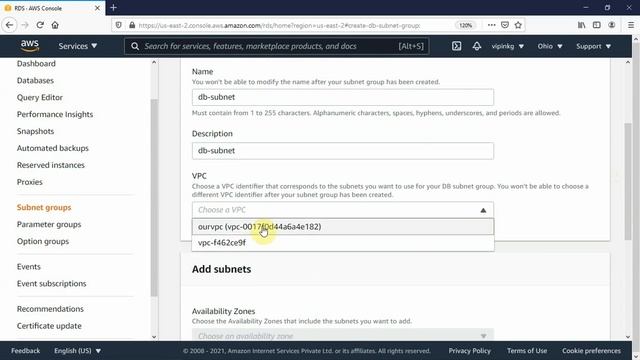Open Option groups
Viewport: 640px width, 360px height.
tap(42, 241)
